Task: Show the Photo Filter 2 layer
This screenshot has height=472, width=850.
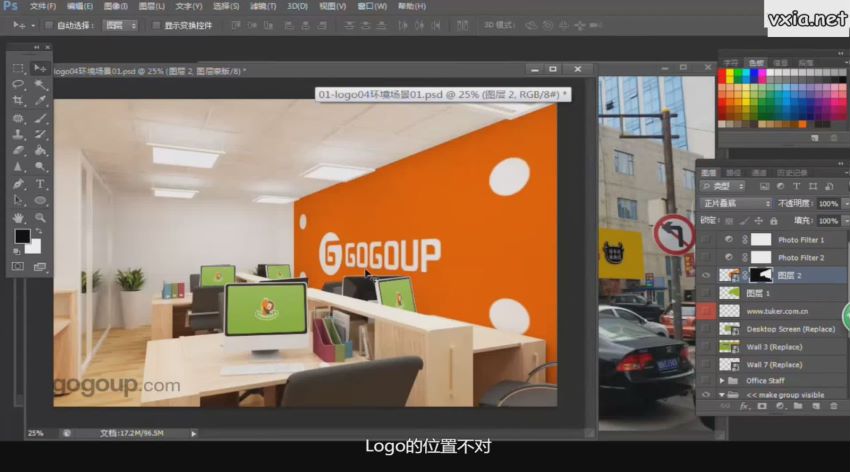Action: [706, 257]
